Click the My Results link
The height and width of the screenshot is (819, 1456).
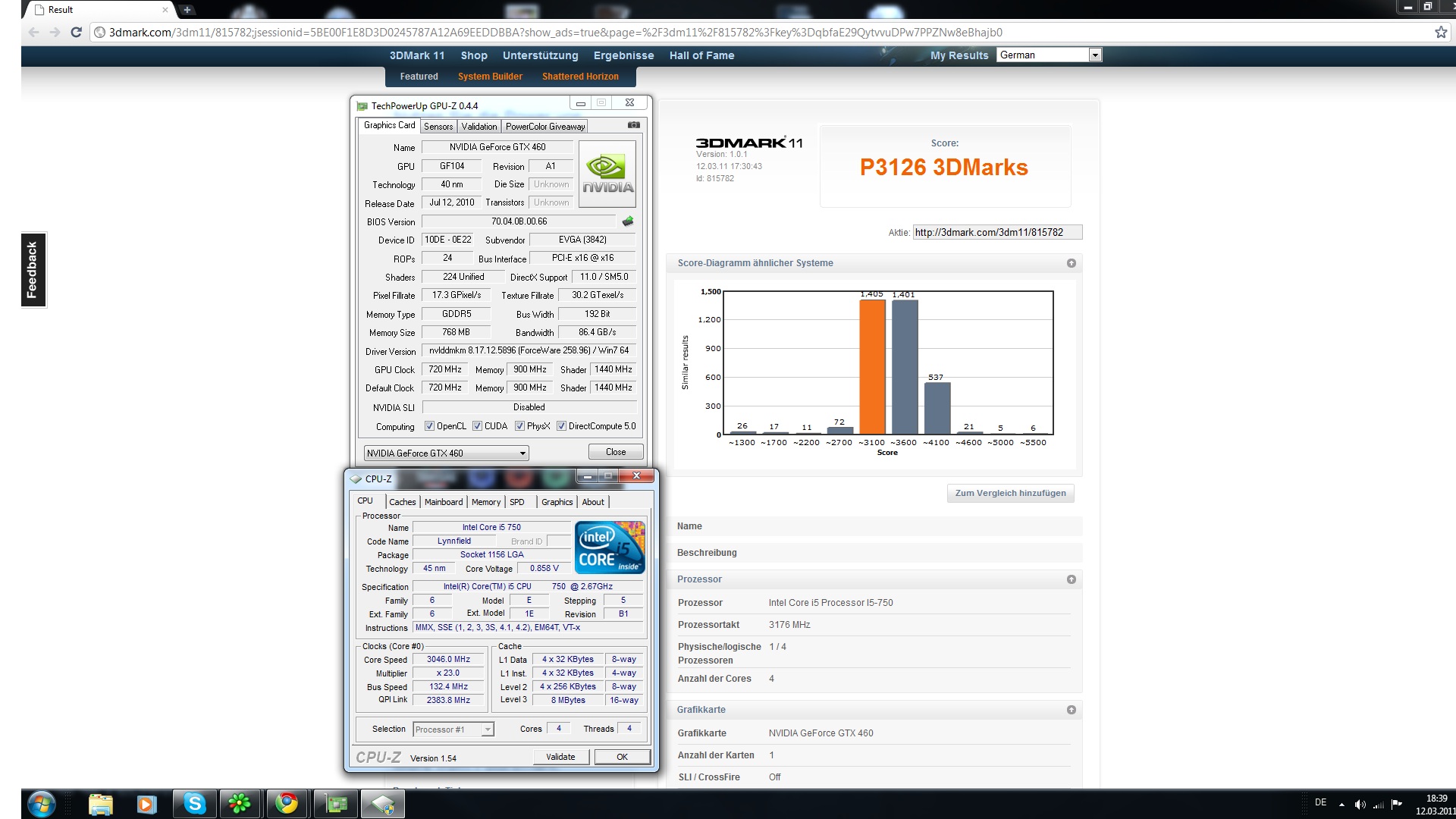pos(959,55)
